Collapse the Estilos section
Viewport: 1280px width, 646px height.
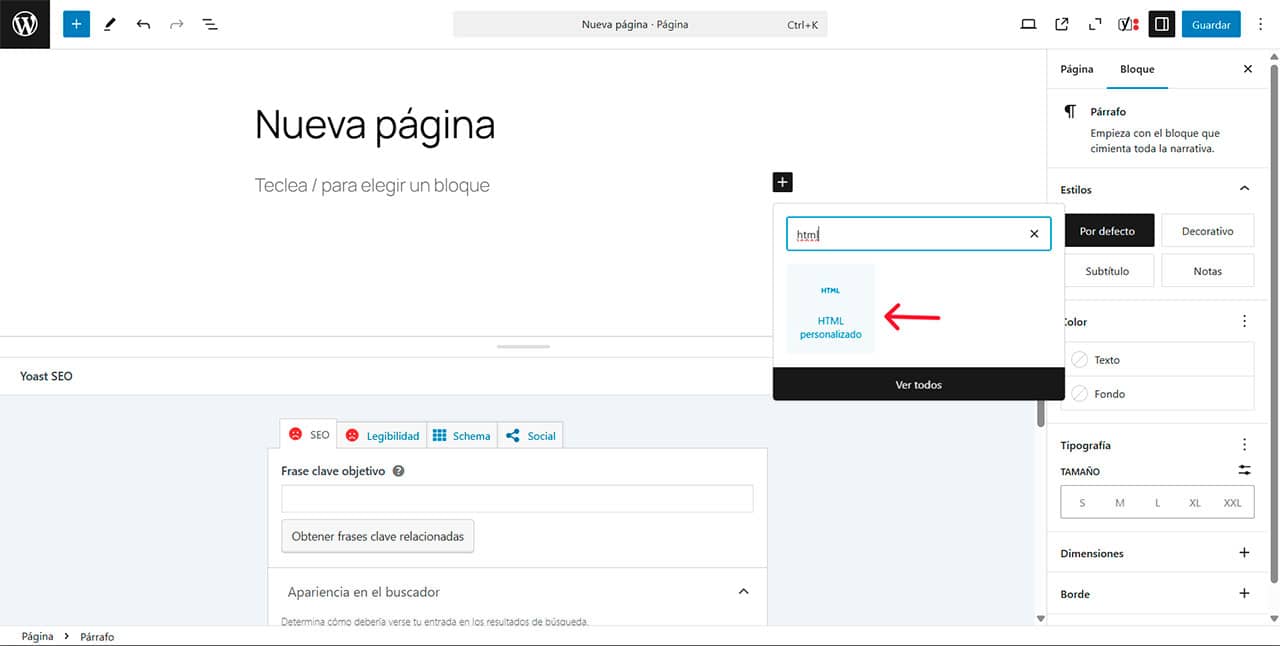tap(1244, 189)
